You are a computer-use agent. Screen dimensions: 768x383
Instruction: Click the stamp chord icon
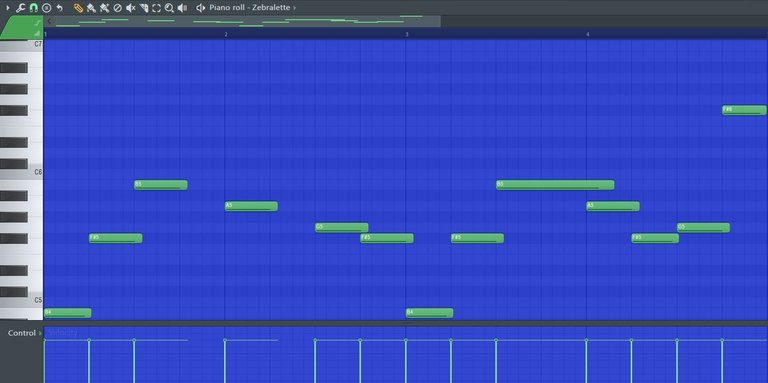[47, 8]
